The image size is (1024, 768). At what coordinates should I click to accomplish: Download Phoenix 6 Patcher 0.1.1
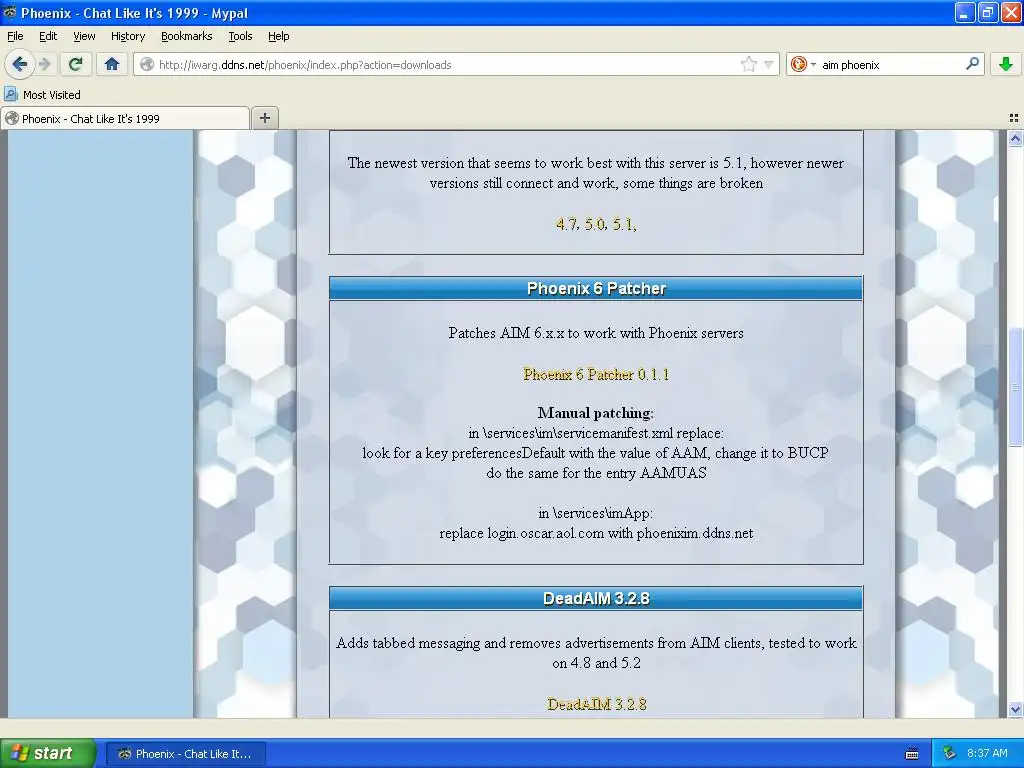pos(596,374)
